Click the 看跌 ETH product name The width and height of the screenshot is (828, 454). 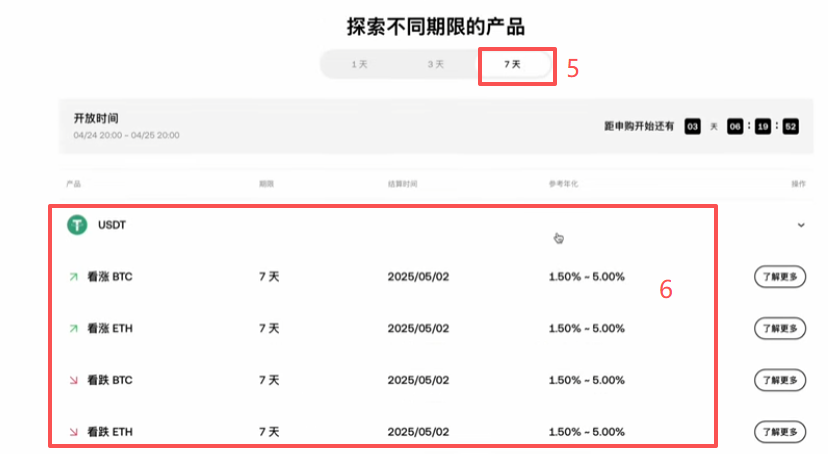[x=110, y=432]
